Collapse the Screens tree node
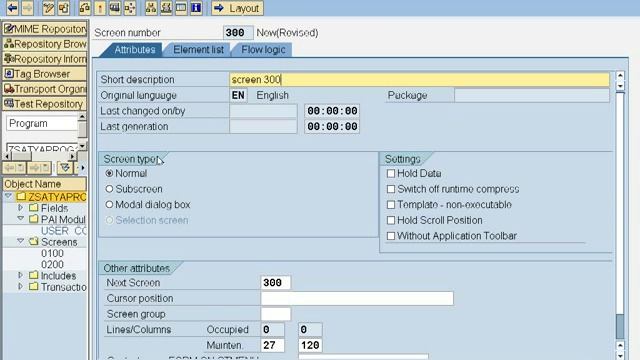 (x=20, y=241)
